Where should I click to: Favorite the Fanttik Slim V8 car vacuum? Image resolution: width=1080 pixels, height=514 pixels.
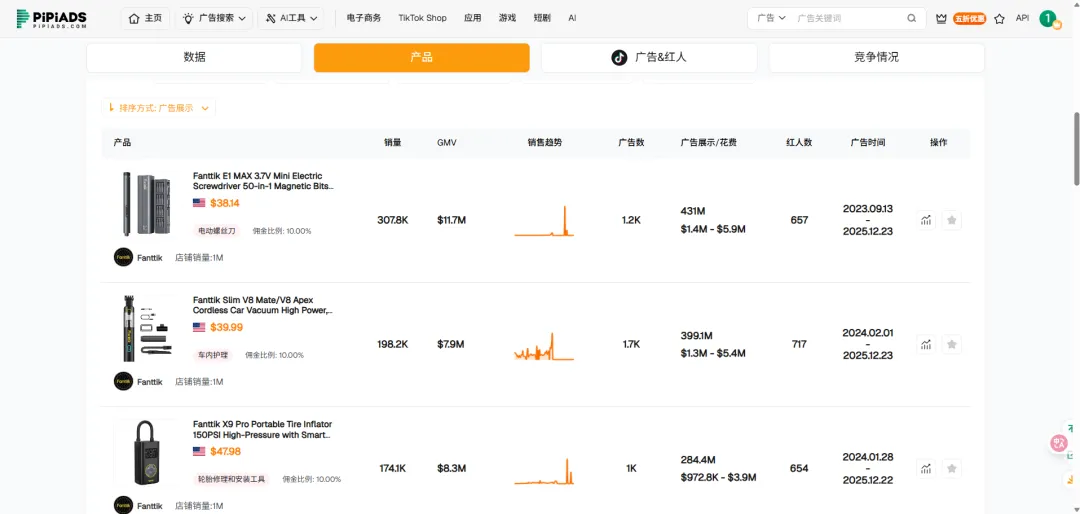[952, 344]
